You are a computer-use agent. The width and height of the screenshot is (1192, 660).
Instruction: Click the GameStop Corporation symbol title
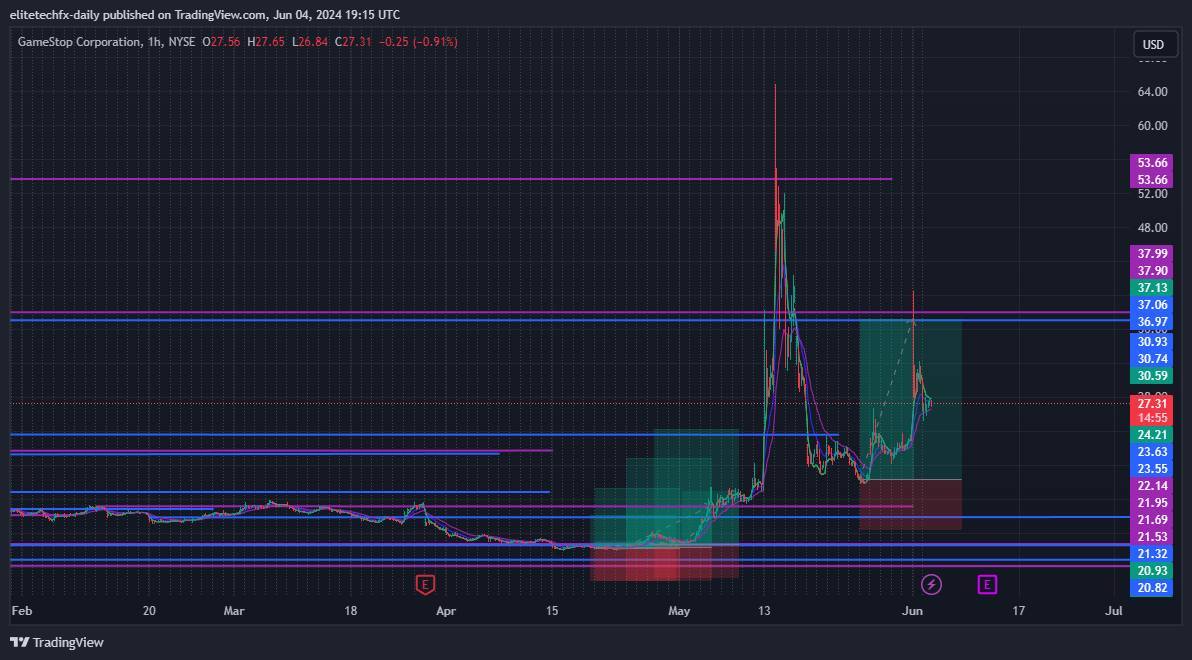click(x=78, y=42)
